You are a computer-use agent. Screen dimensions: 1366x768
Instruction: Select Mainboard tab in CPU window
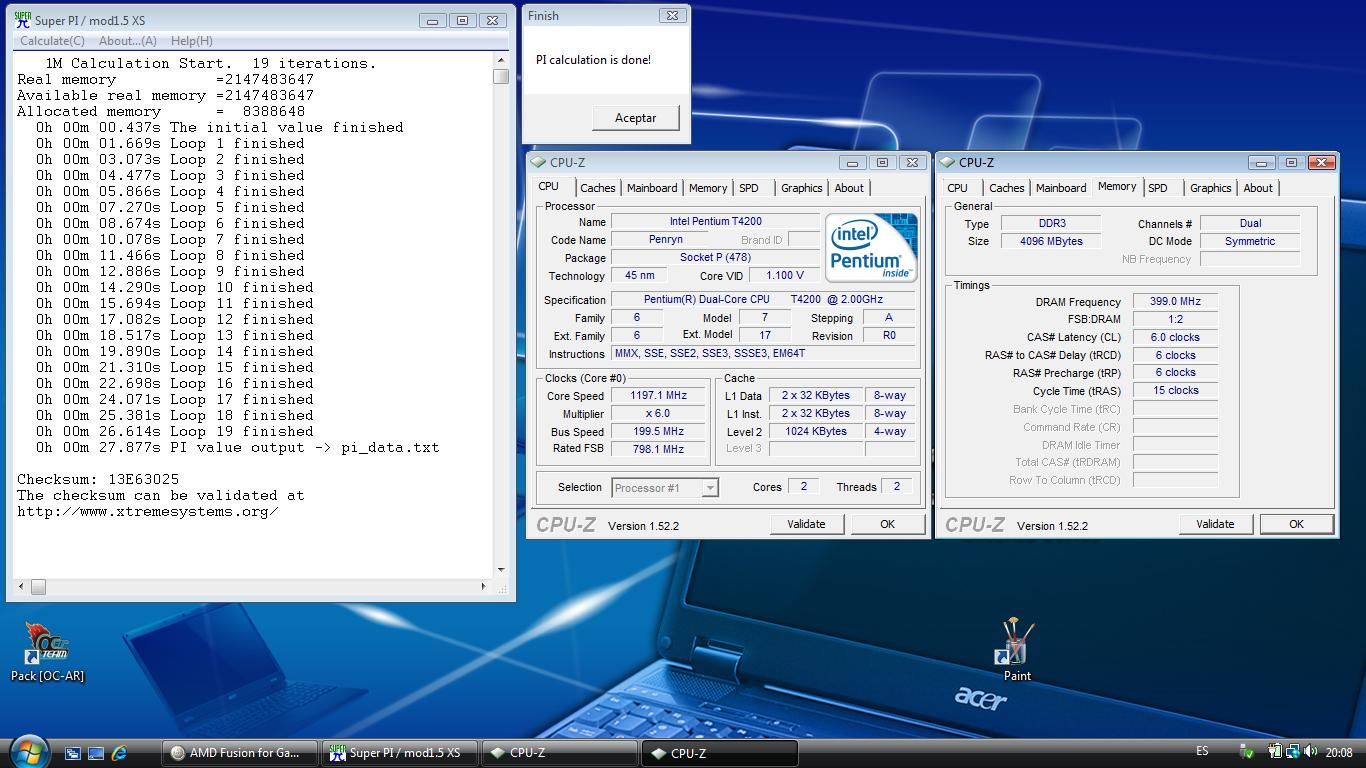[652, 188]
